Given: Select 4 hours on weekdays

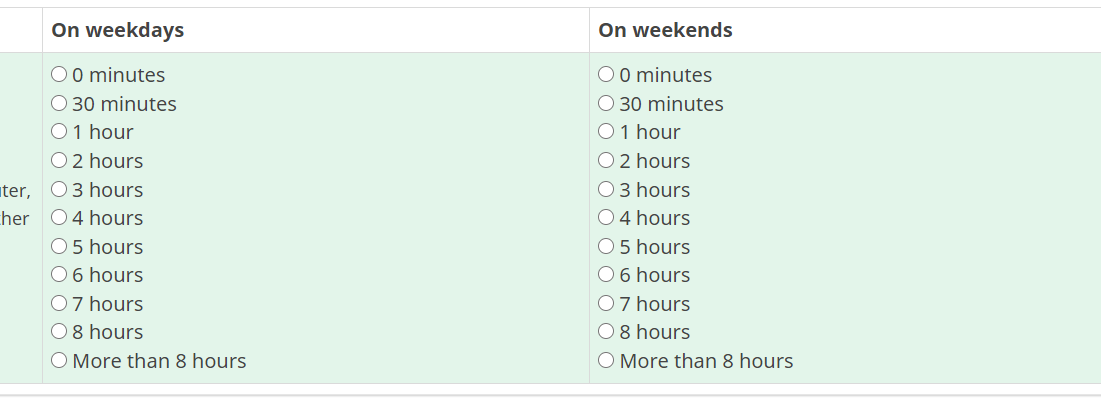Looking at the screenshot, I should coord(59,217).
